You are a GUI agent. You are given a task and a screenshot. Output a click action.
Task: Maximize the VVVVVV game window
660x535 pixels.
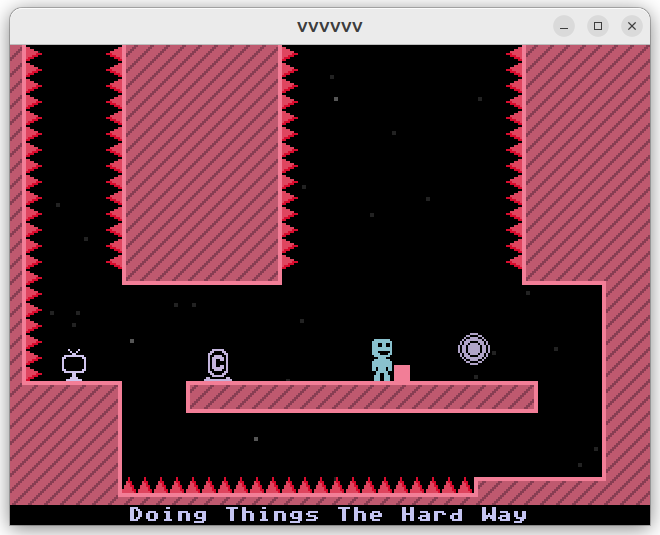(x=598, y=26)
